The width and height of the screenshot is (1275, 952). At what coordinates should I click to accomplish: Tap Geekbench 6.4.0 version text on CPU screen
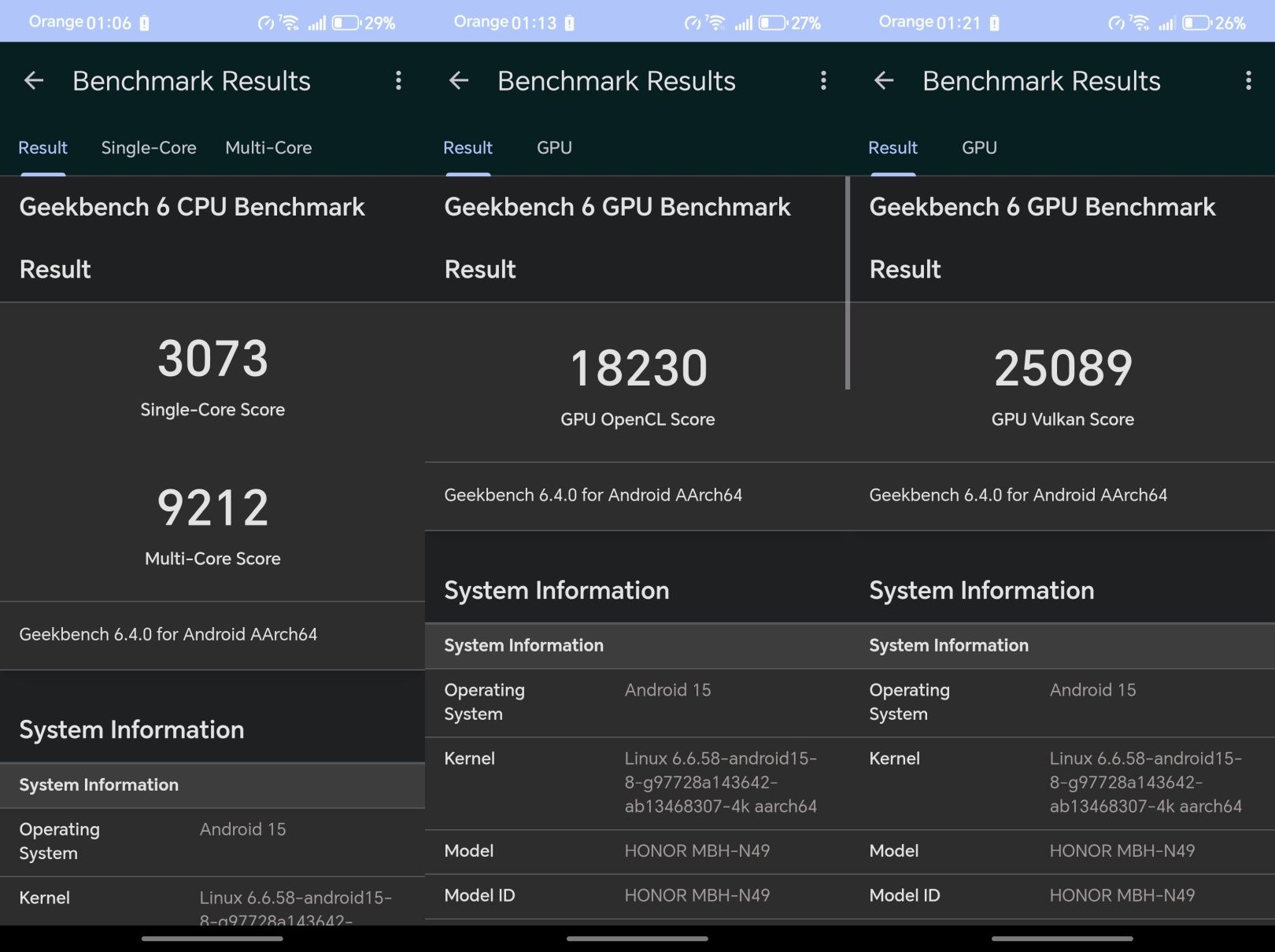click(x=168, y=635)
